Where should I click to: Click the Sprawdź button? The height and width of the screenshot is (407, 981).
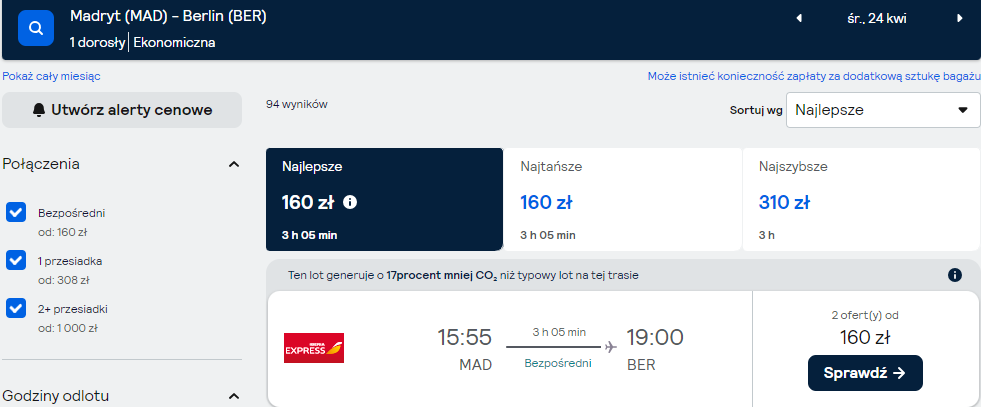pos(865,373)
